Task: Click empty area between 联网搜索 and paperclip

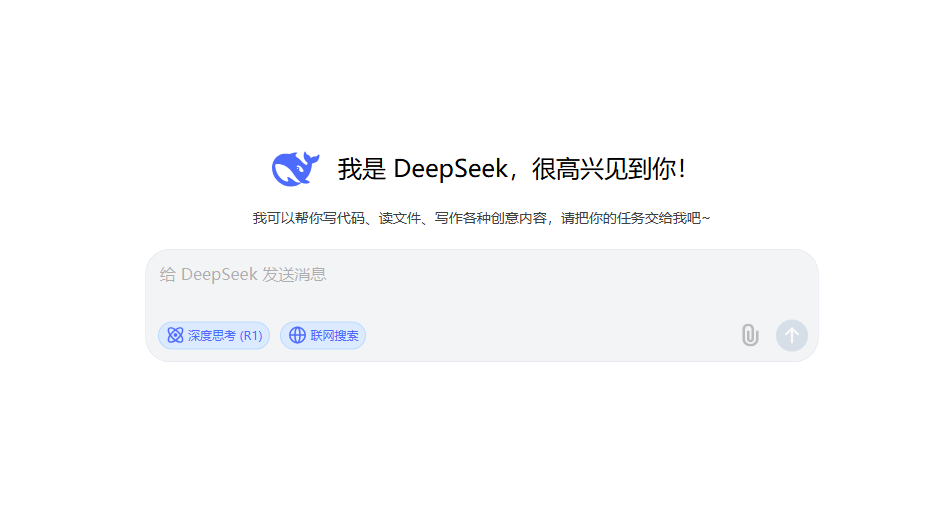Action: tap(551, 335)
